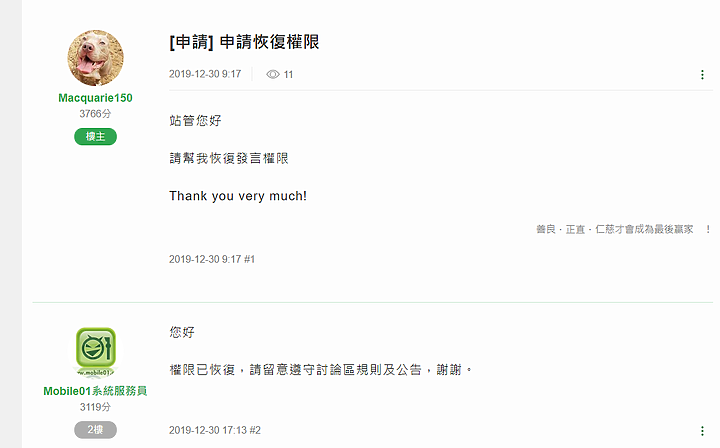
Task: Click the #1 post timestamp link
Action: (212, 259)
